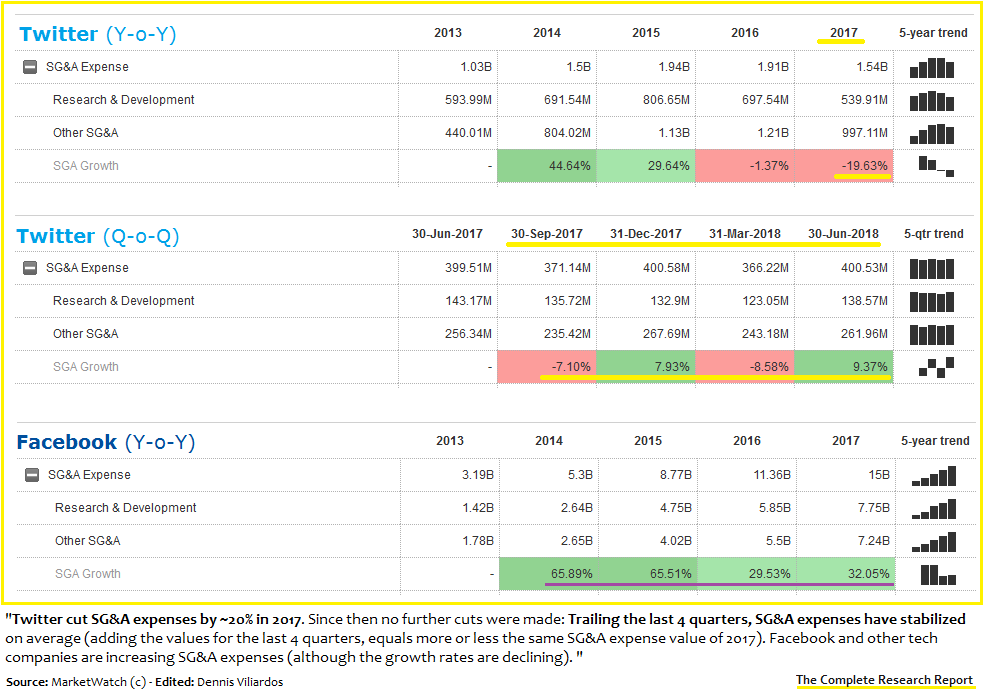Click the 5-qtr trend column header
The image size is (984, 695).
tap(933, 234)
